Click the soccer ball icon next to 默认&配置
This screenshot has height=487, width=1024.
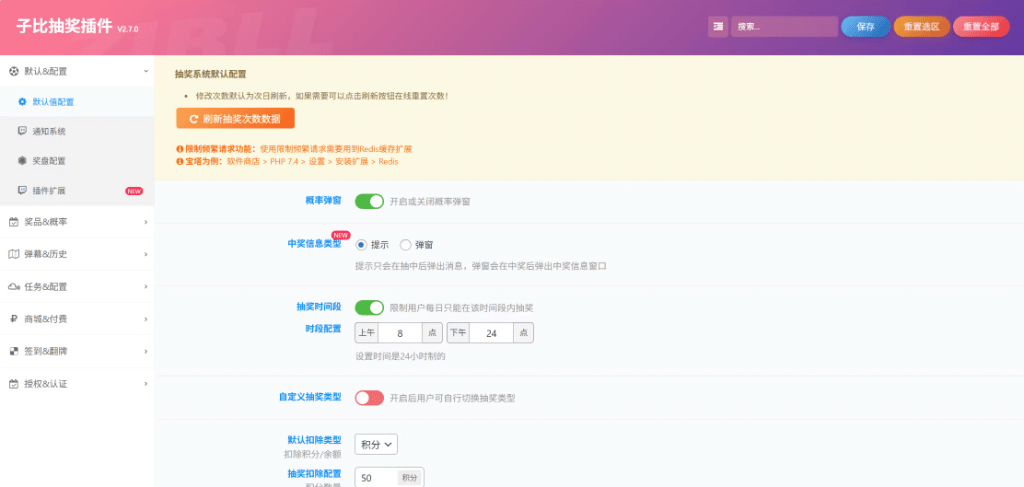(14, 71)
